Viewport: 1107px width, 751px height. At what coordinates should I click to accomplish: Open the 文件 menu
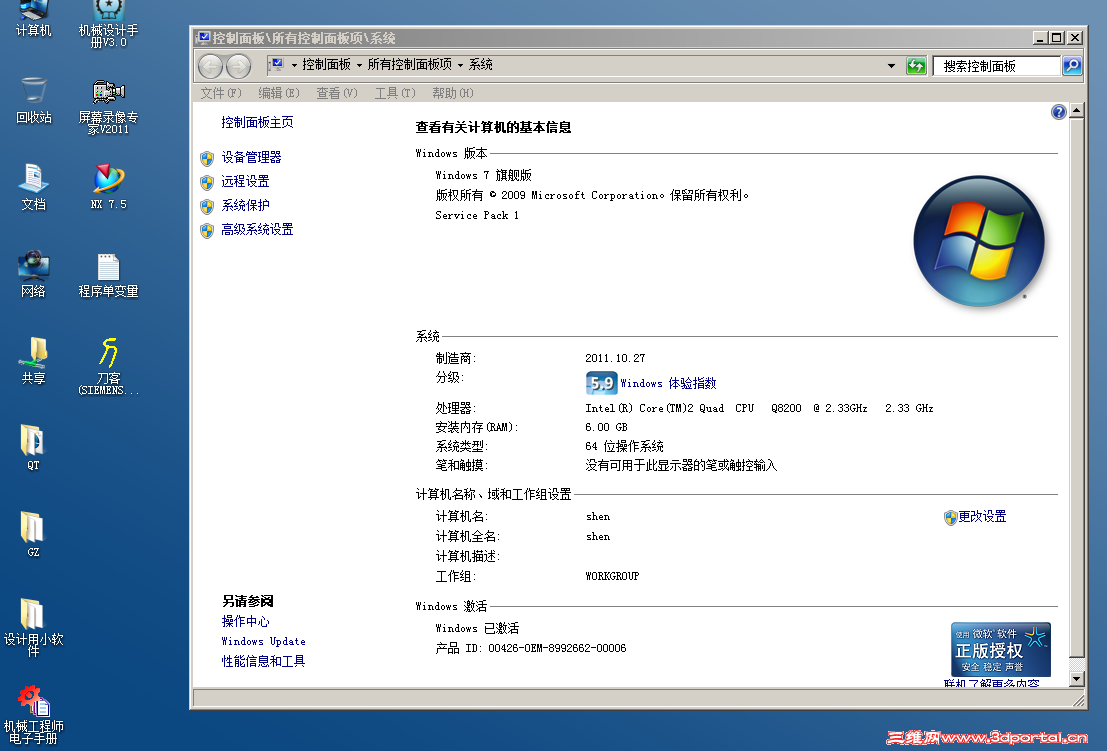coord(220,92)
